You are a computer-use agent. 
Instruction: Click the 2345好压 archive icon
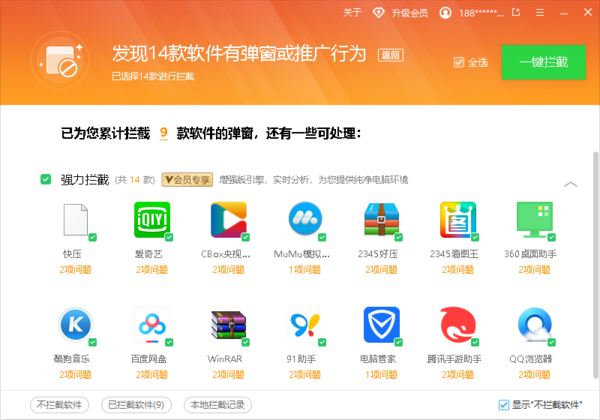(382, 220)
